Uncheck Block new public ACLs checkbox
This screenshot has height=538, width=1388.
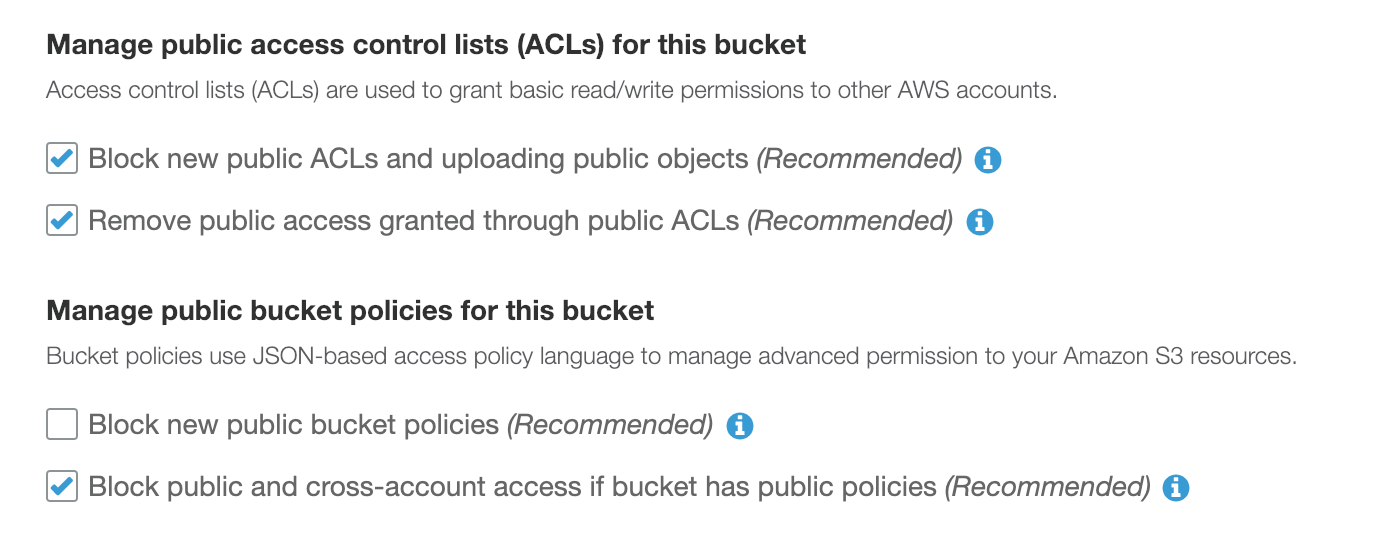pyautogui.click(x=62, y=159)
